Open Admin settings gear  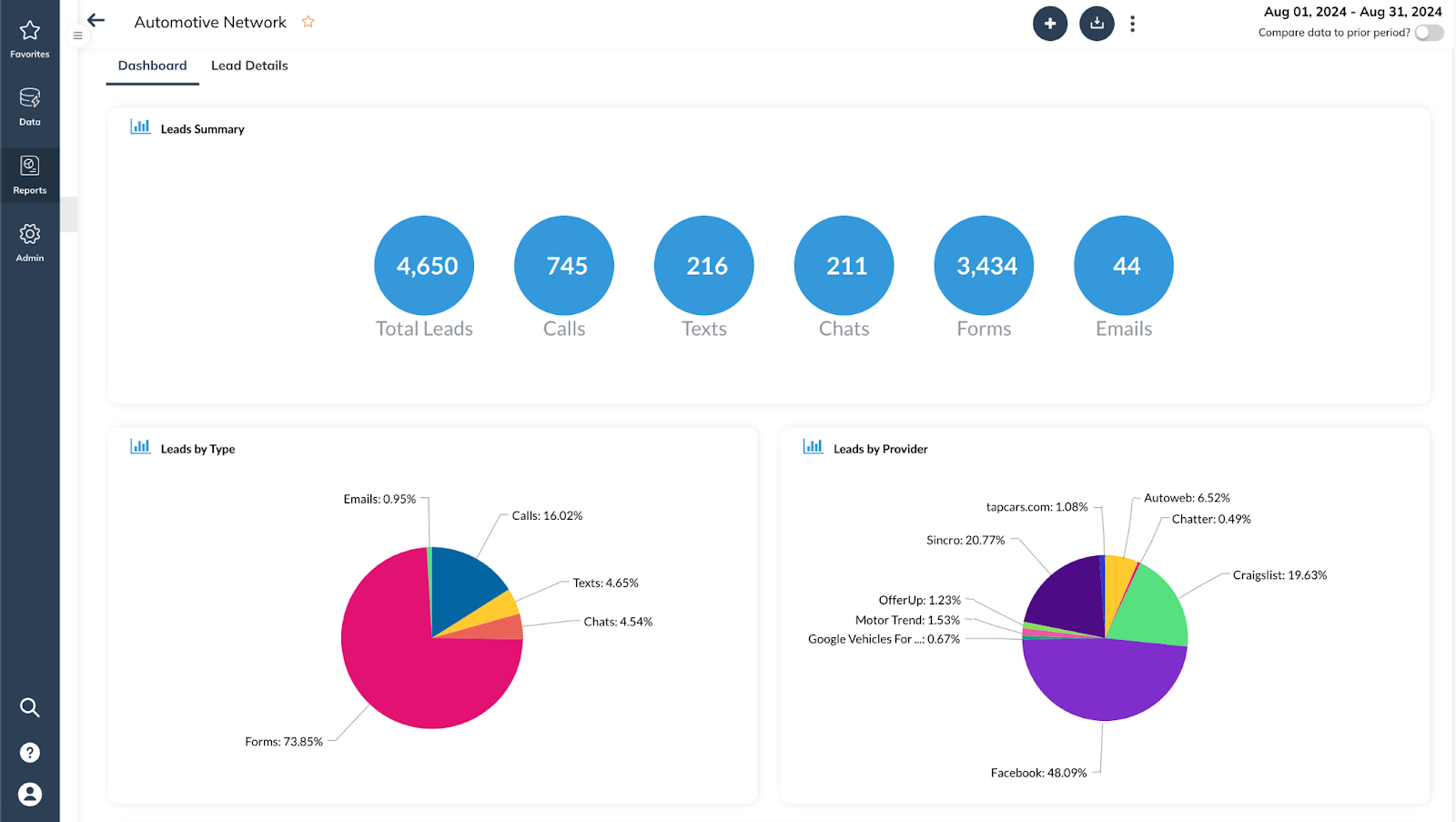click(x=30, y=242)
